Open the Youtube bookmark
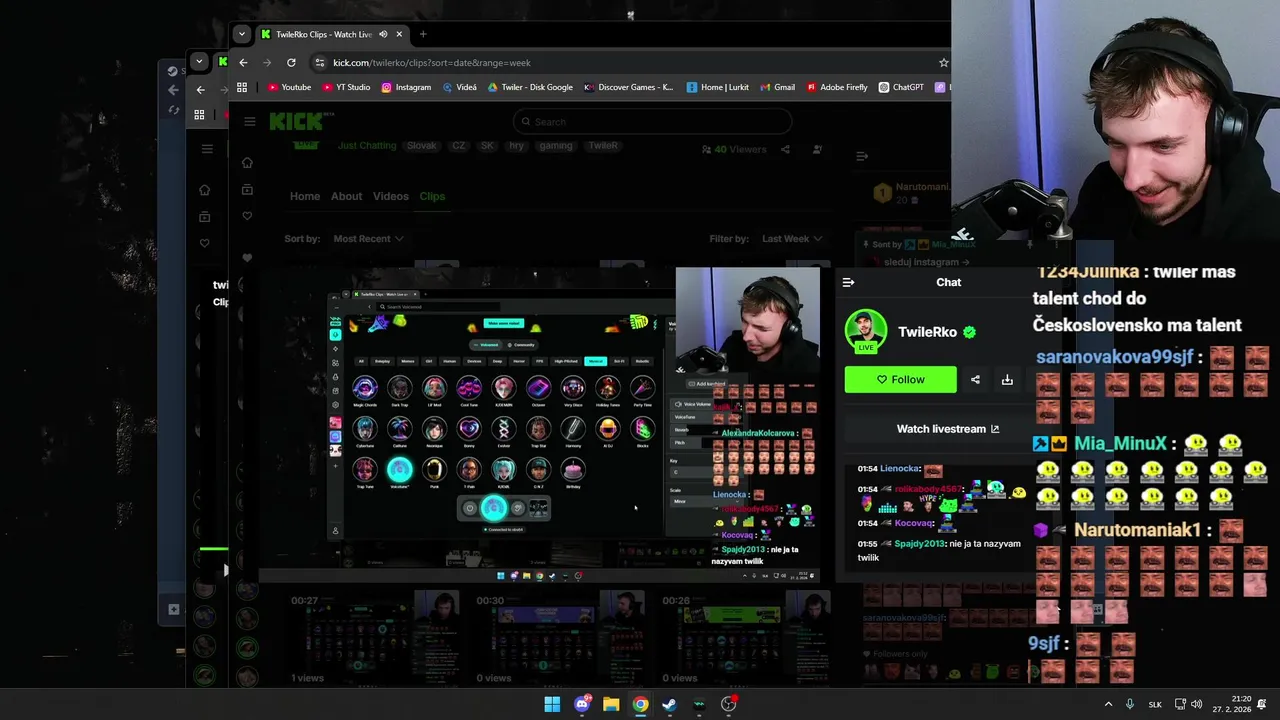 (289, 87)
